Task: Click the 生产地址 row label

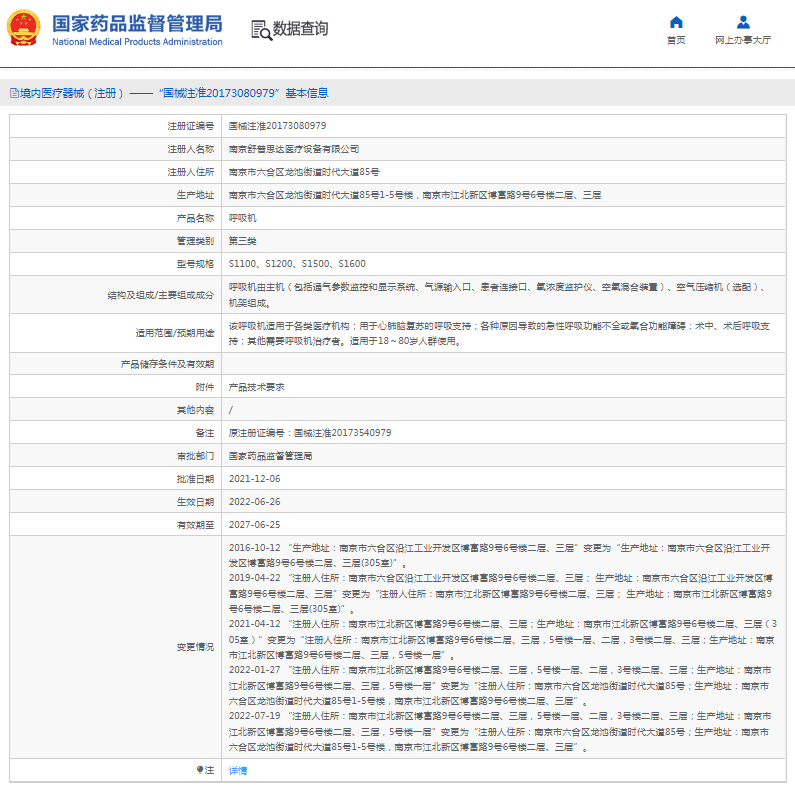Action: tap(195, 195)
